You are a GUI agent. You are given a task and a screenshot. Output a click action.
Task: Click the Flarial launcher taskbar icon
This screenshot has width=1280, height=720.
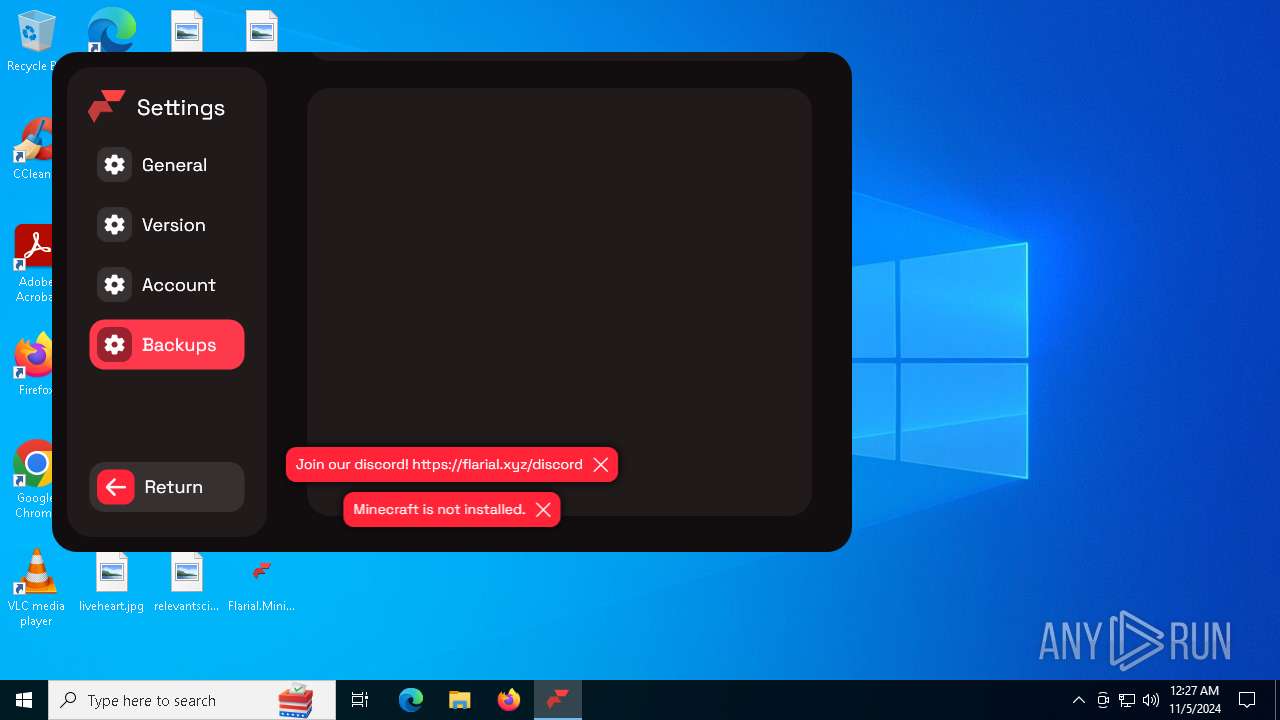[x=558, y=700]
